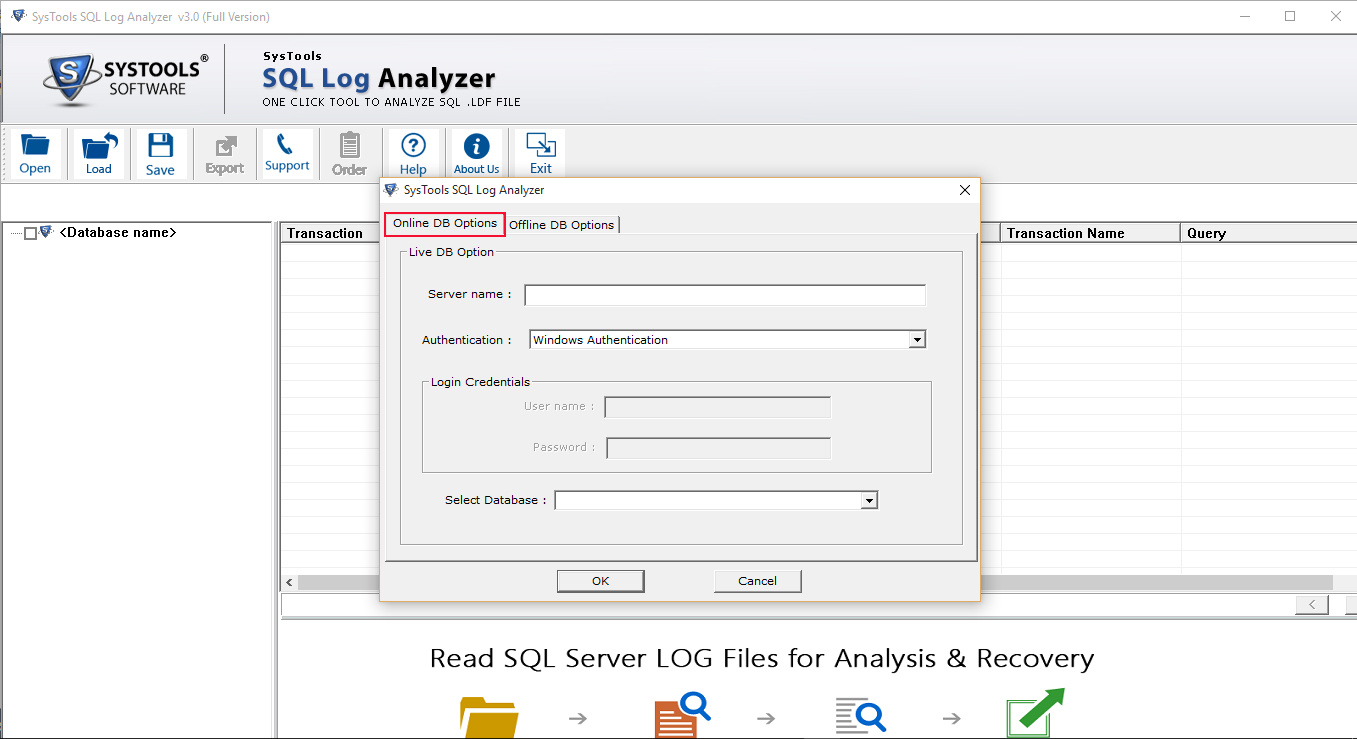The height and width of the screenshot is (739, 1357).
Task: Click the Transaction column header
Action: [x=329, y=233]
